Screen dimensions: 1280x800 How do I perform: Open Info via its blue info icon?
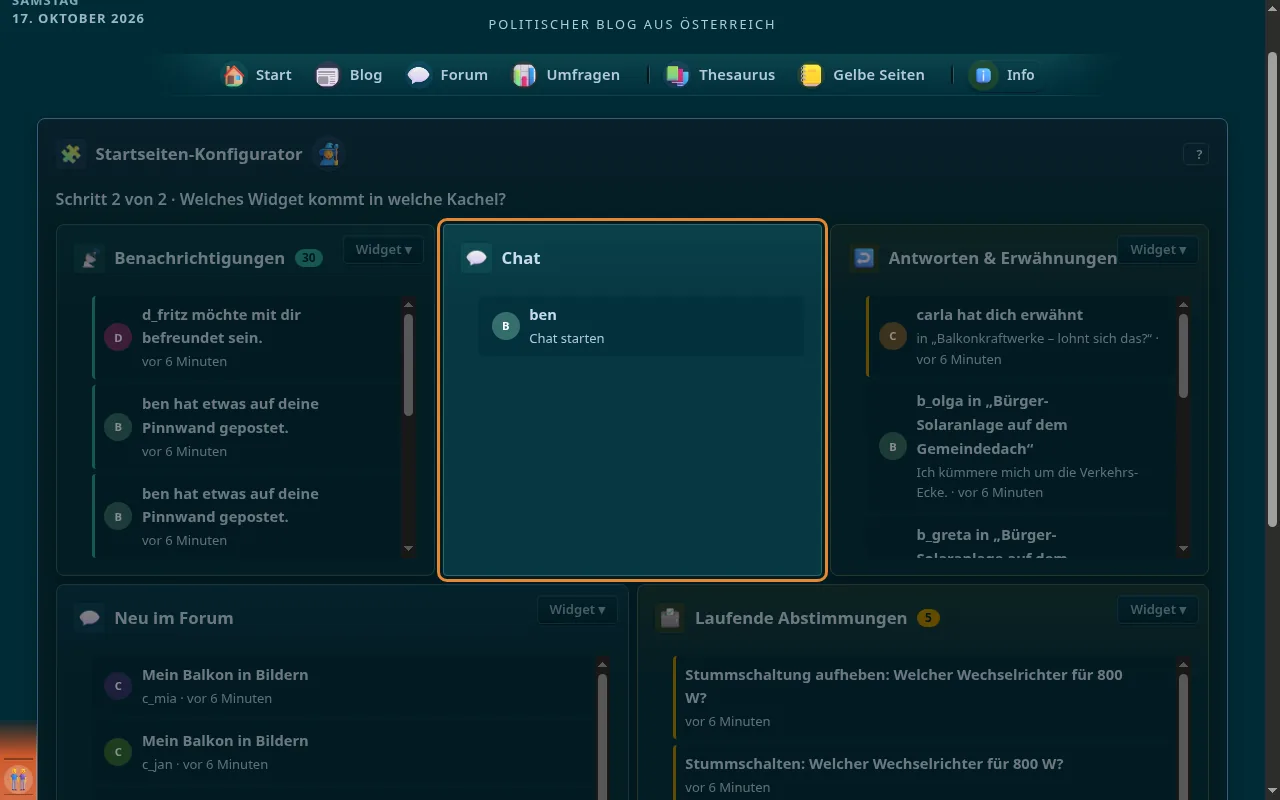(984, 75)
